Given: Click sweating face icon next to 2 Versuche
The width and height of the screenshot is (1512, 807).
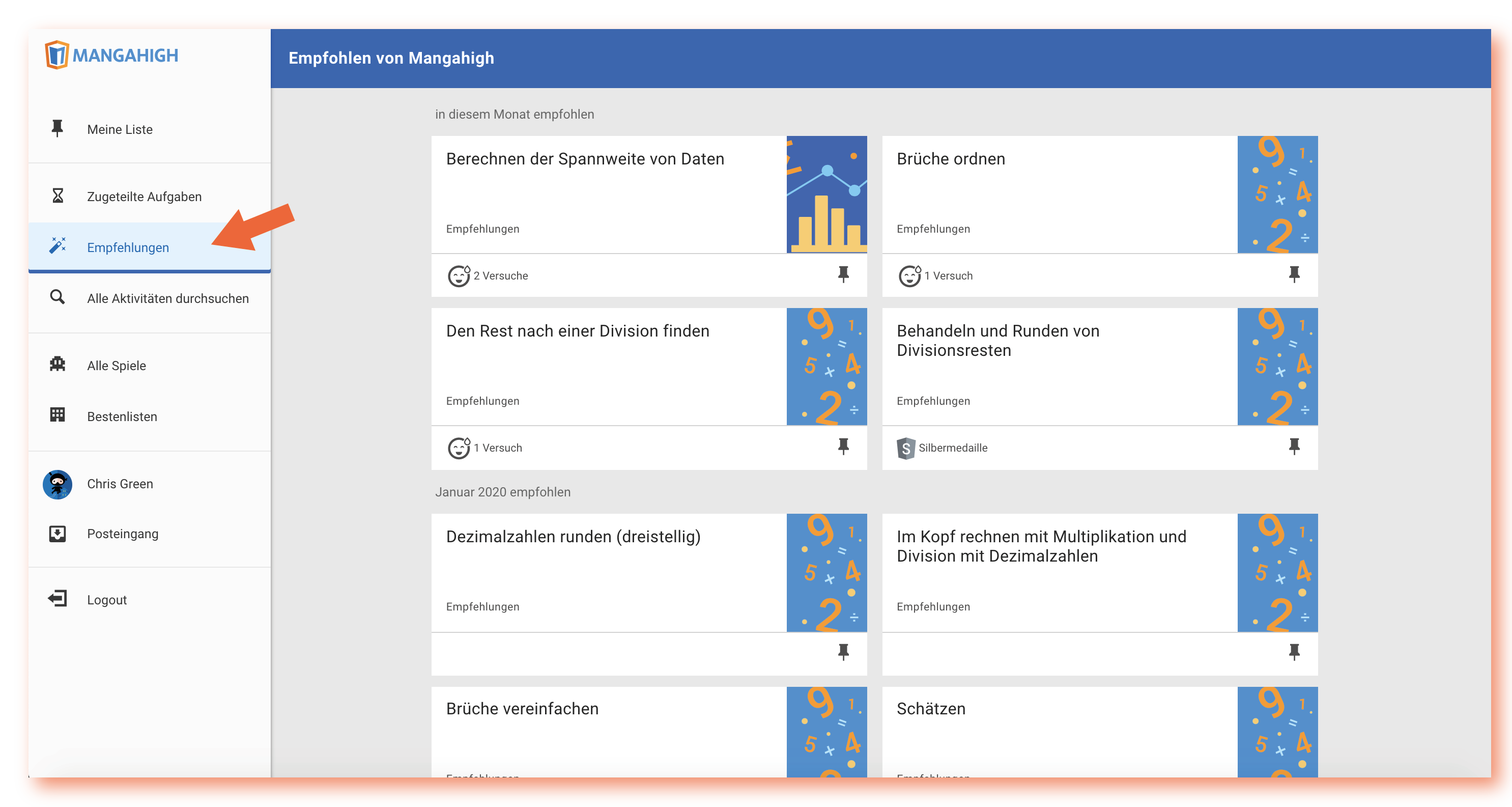Looking at the screenshot, I should tap(459, 275).
